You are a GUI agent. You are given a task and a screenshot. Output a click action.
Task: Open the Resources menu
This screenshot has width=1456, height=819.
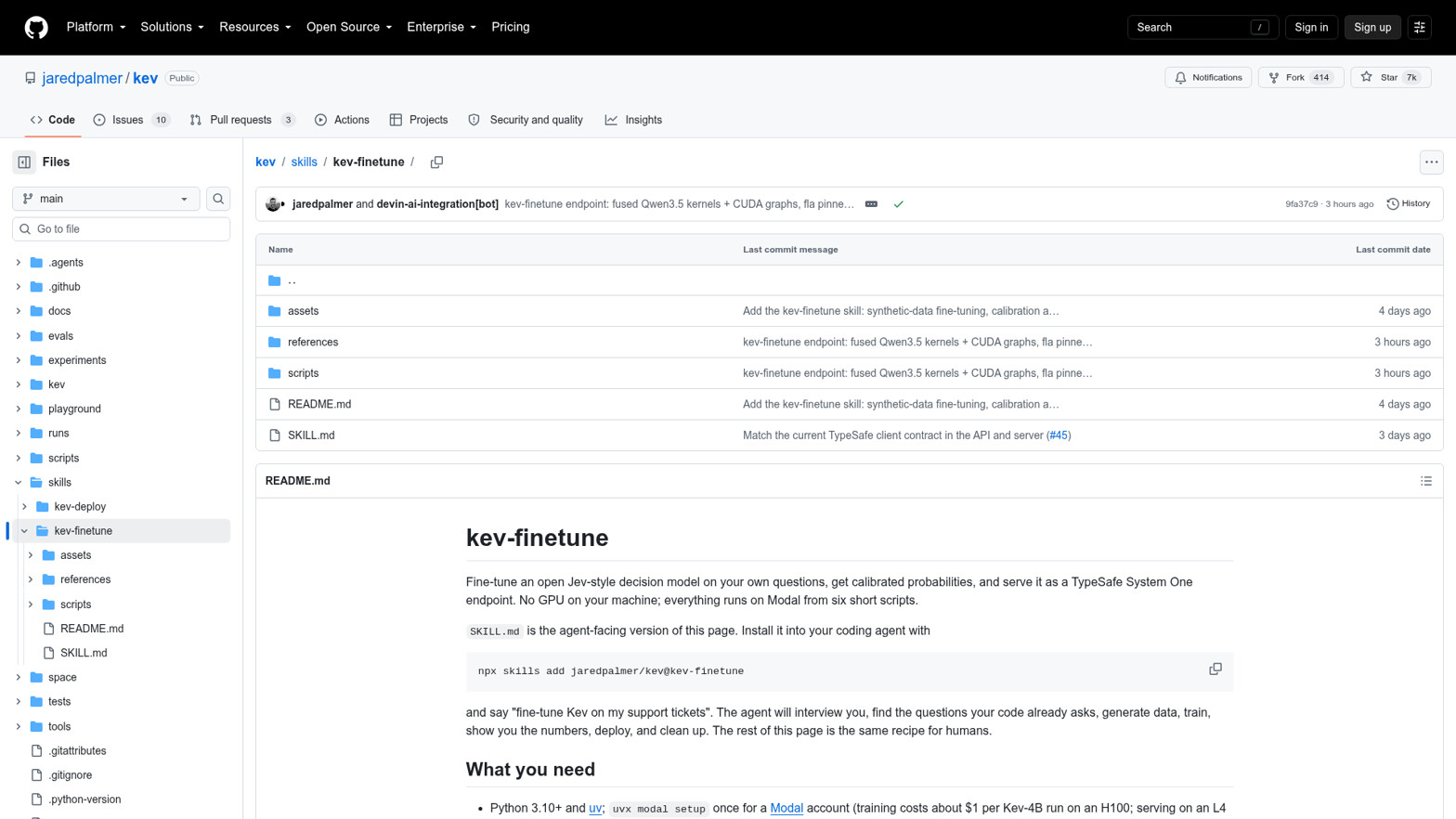254,27
